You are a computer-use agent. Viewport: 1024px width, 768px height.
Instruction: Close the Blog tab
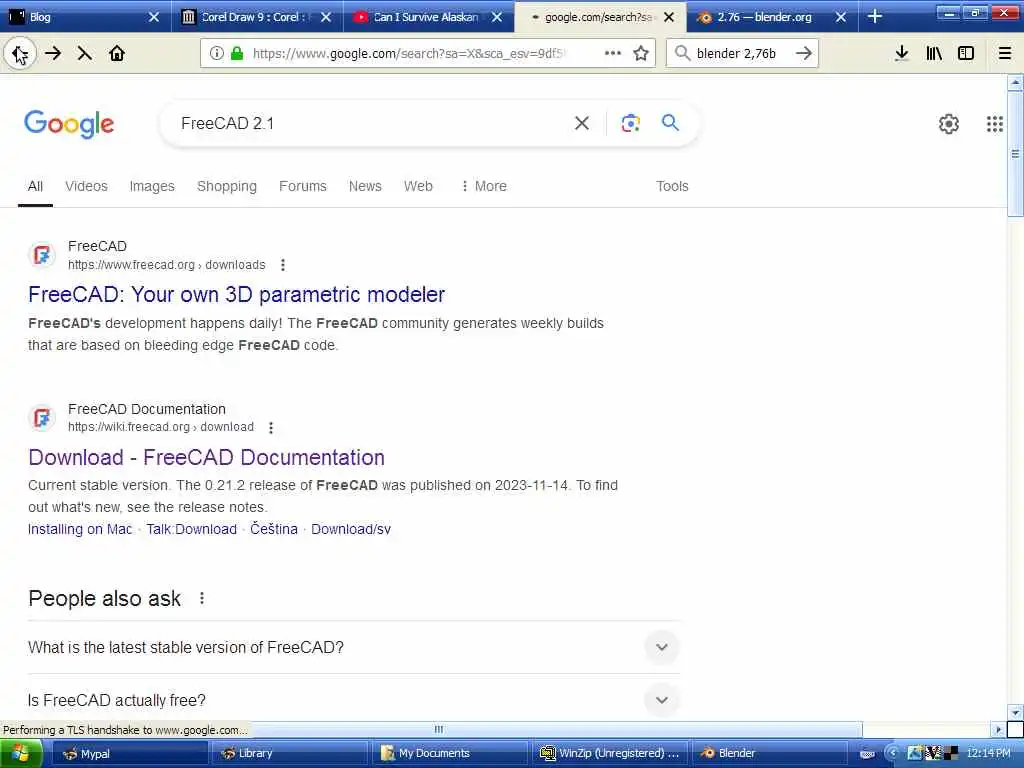[154, 17]
